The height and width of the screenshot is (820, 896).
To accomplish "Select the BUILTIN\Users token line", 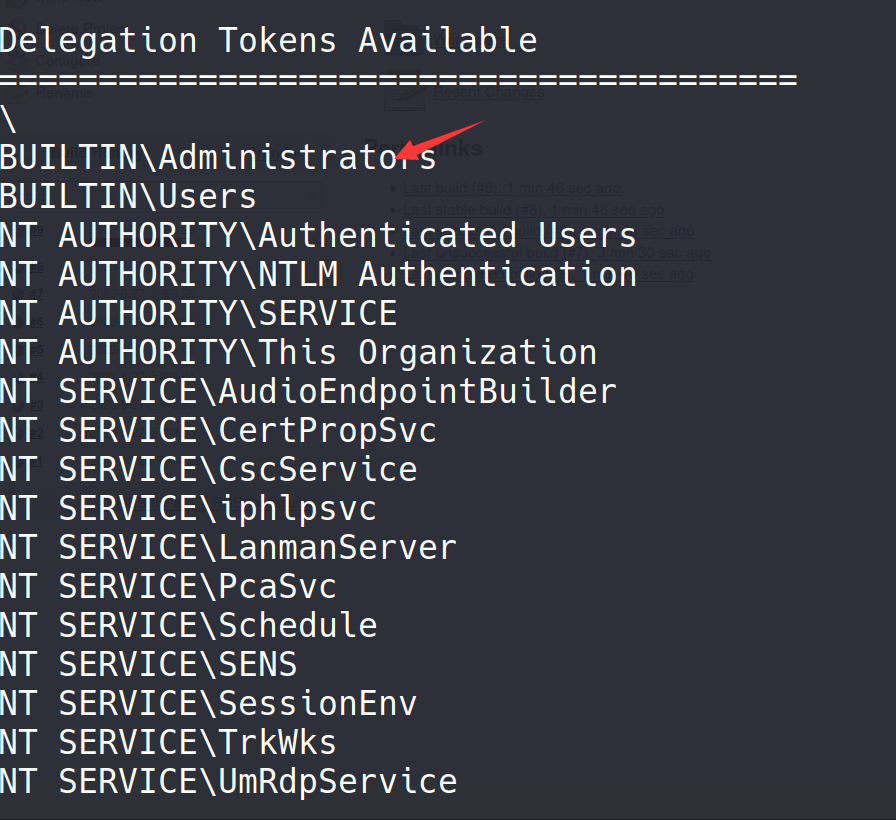I will point(128,197).
